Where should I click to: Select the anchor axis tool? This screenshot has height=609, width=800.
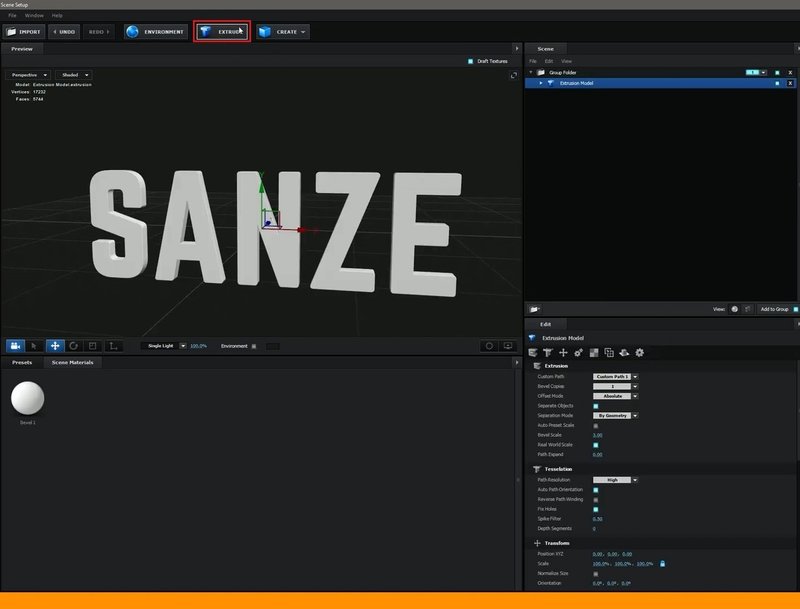tap(113, 346)
